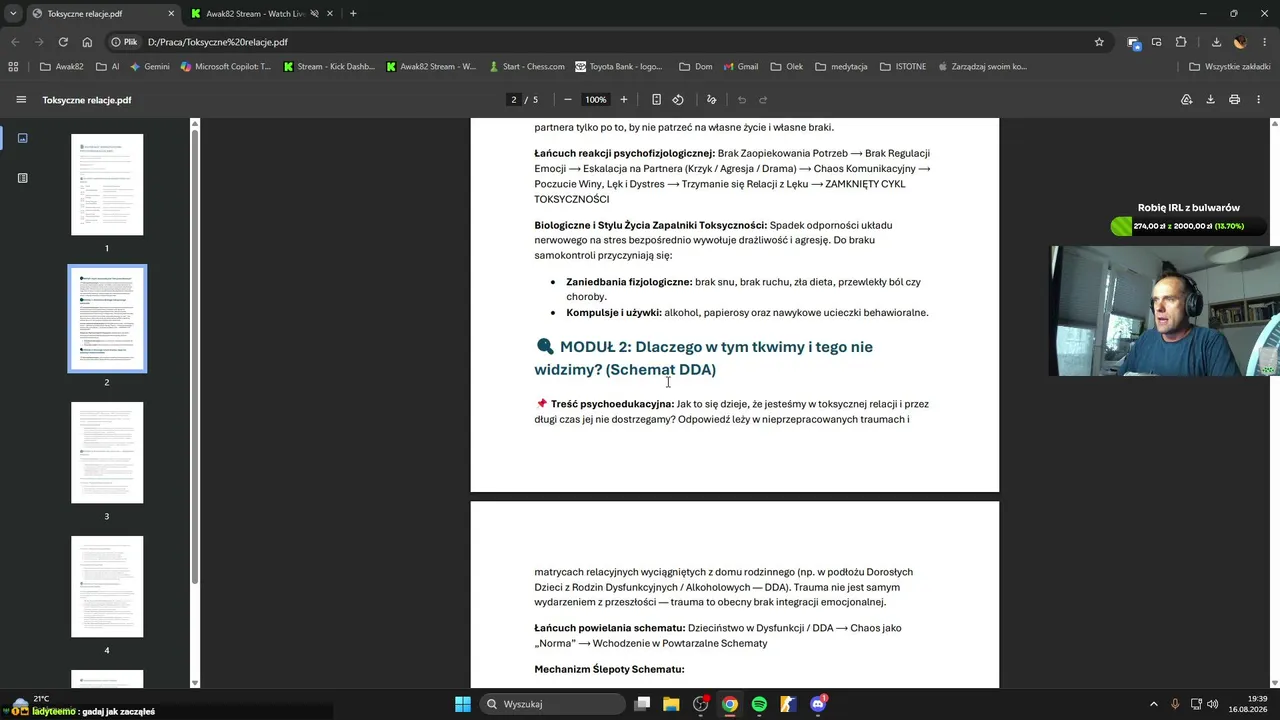Open the medytacja bookmark folder
The image size is (1280, 720).
[841, 67]
